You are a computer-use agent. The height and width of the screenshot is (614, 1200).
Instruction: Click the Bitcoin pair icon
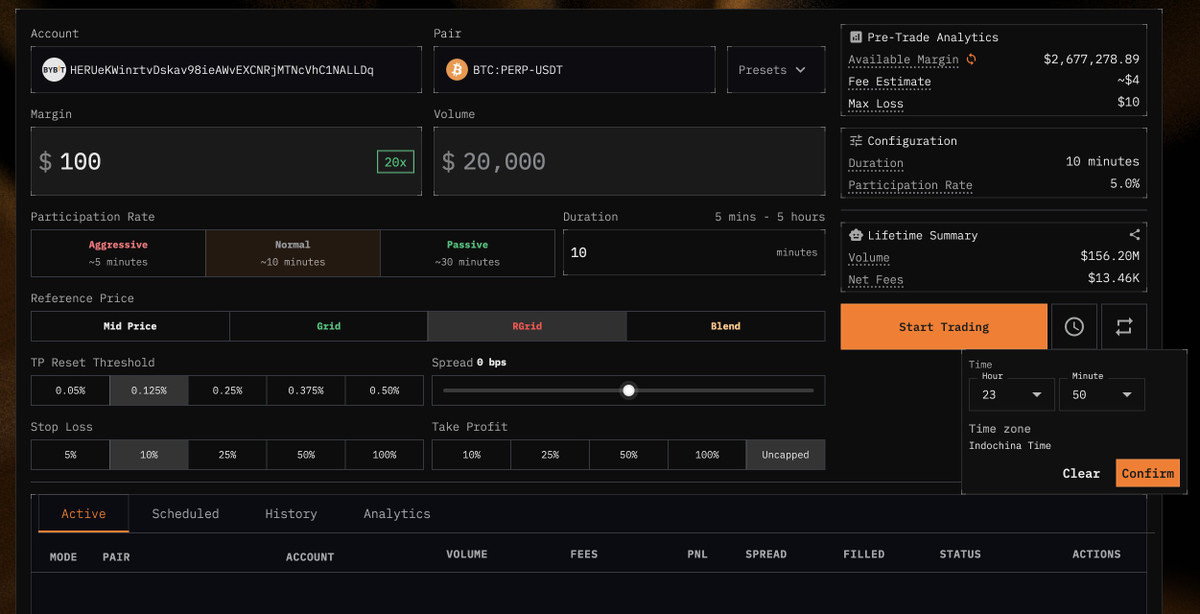[x=457, y=70]
